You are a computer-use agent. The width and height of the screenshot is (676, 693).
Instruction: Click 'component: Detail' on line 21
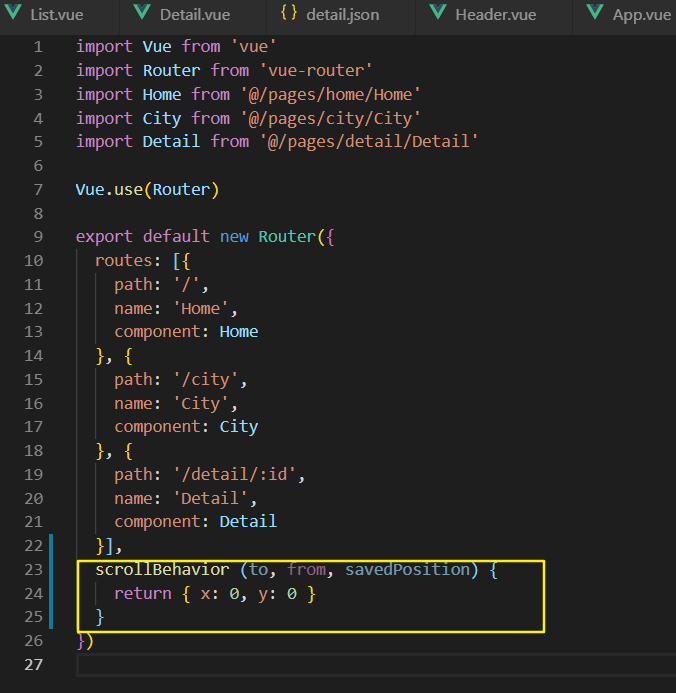click(x=195, y=522)
